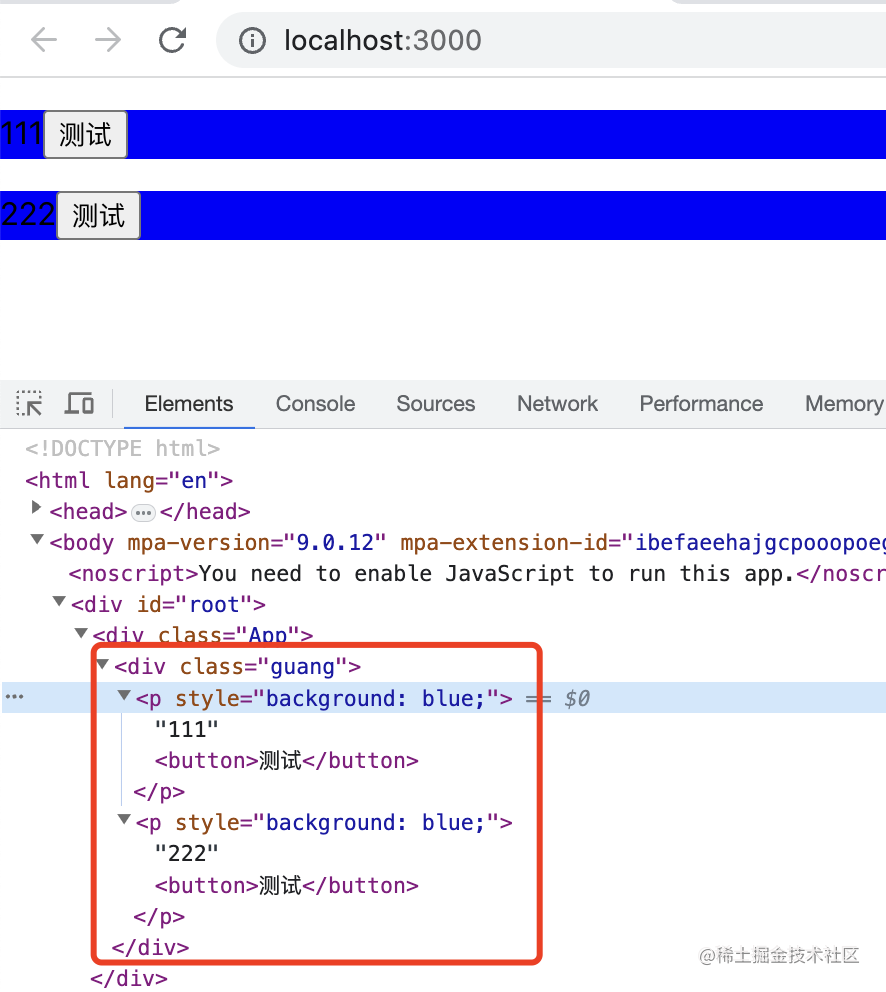Select the first button element in DOM tree
Viewport: 886px width, 992px height.
287,760
